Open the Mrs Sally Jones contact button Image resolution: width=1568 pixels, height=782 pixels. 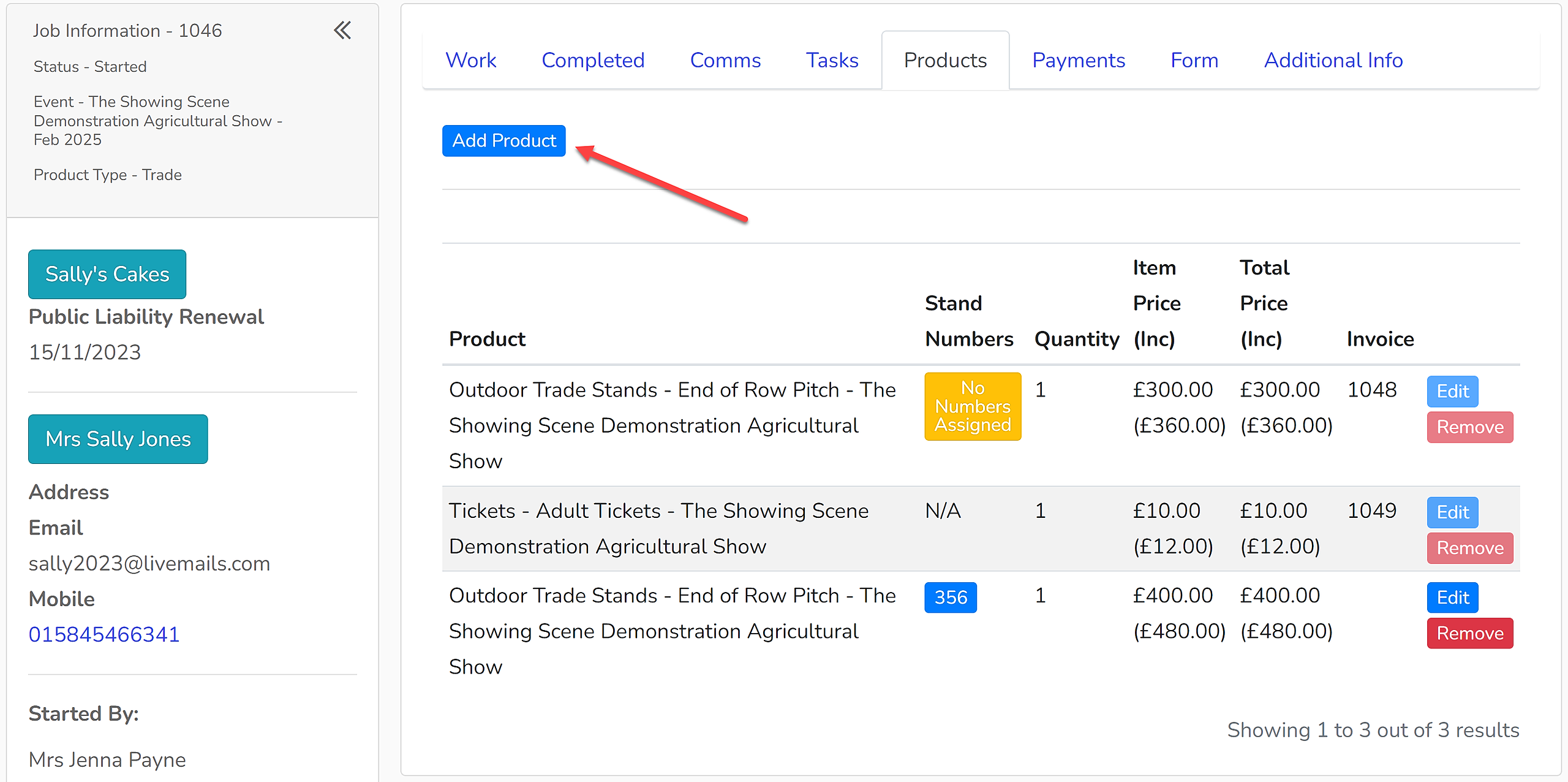point(118,439)
